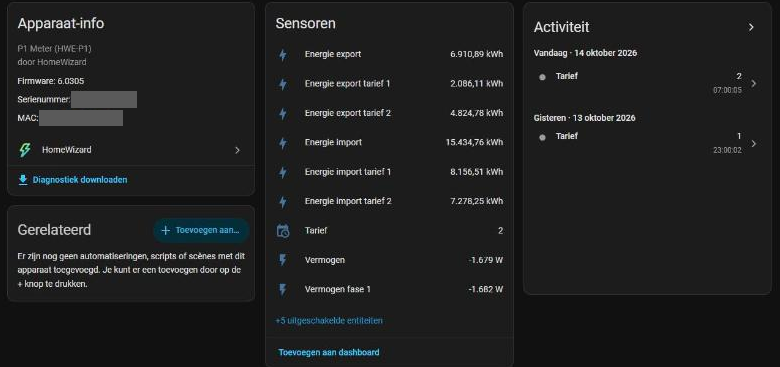Open the Tarief sensor row
Image resolution: width=780 pixels, height=367 pixels.
390,231
